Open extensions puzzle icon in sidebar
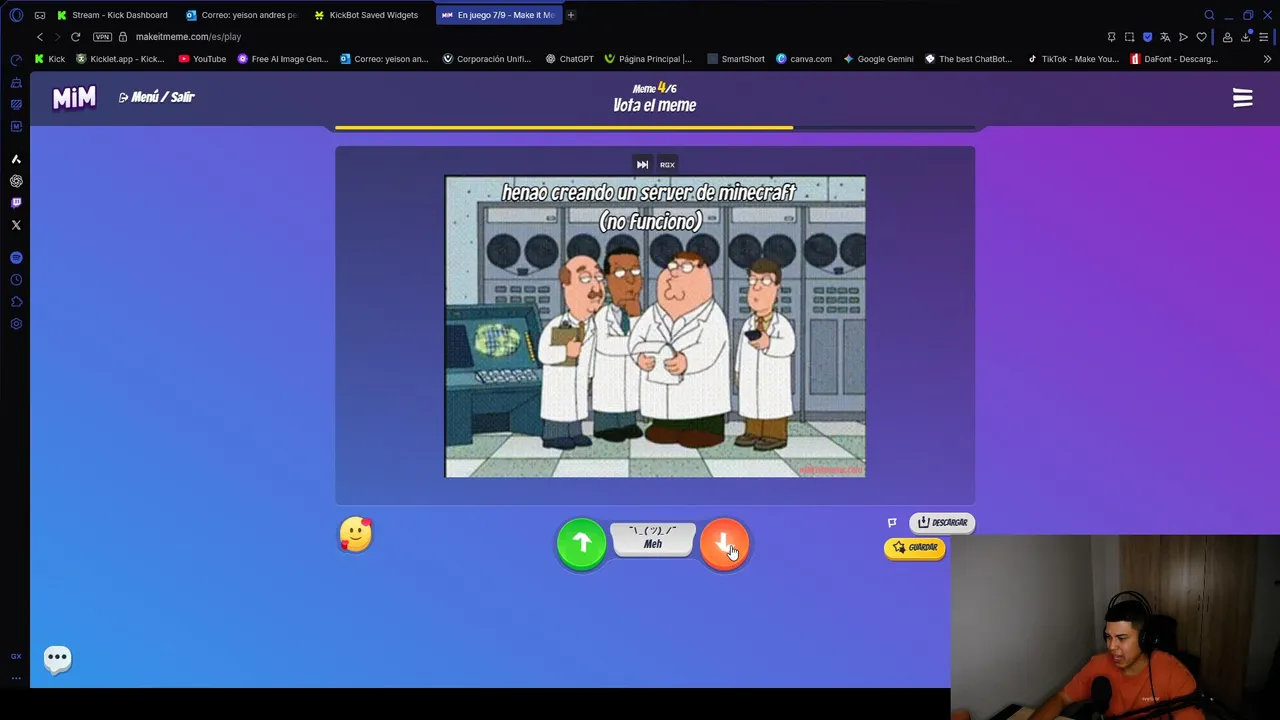Screen dimensions: 1280x720 [16, 302]
